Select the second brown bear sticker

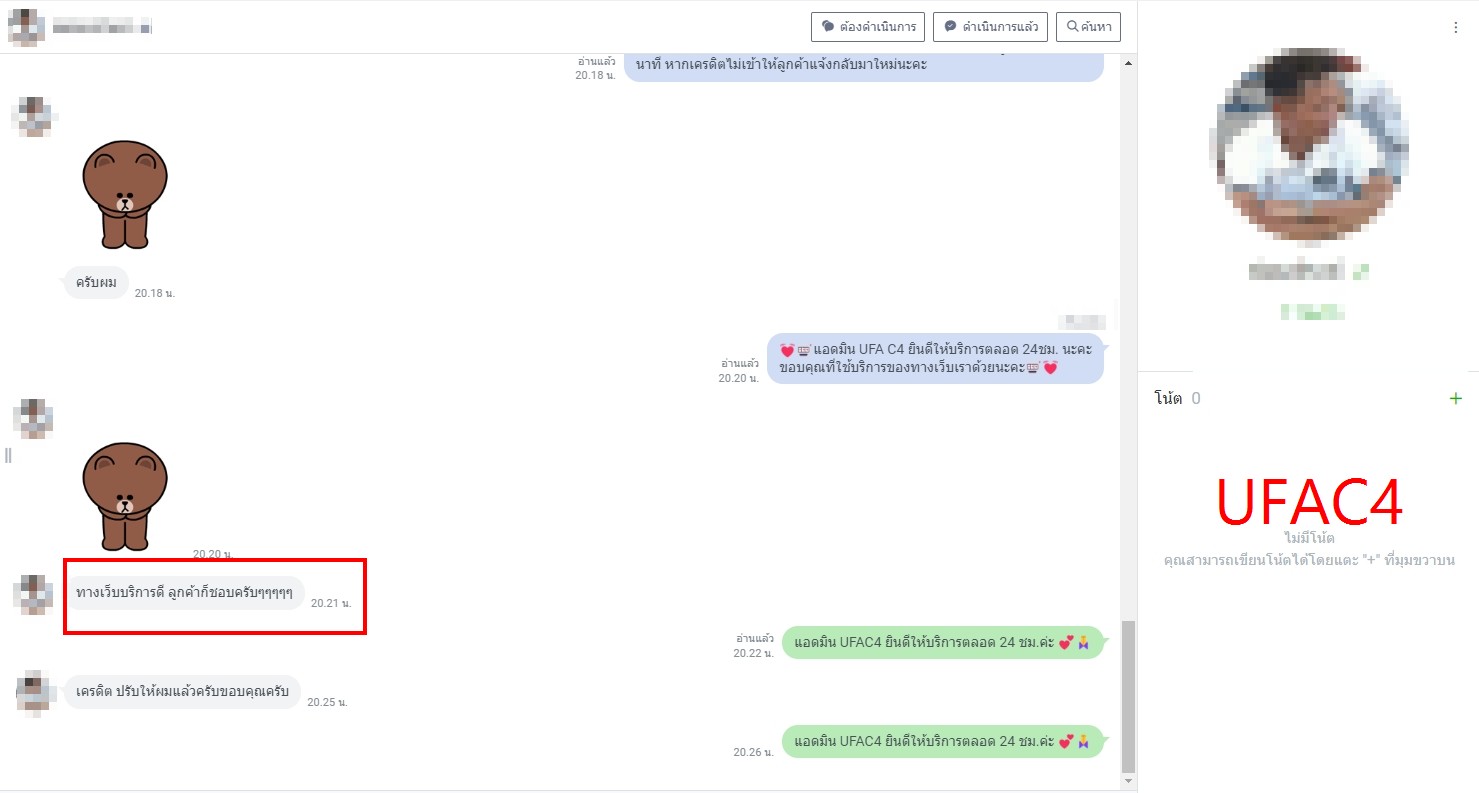(x=124, y=497)
